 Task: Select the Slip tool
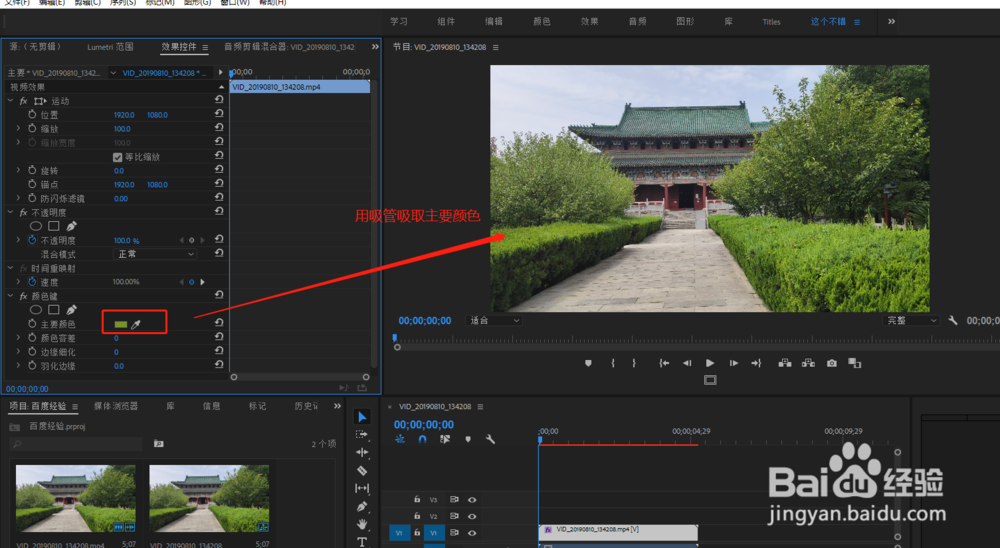pyautogui.click(x=362, y=489)
